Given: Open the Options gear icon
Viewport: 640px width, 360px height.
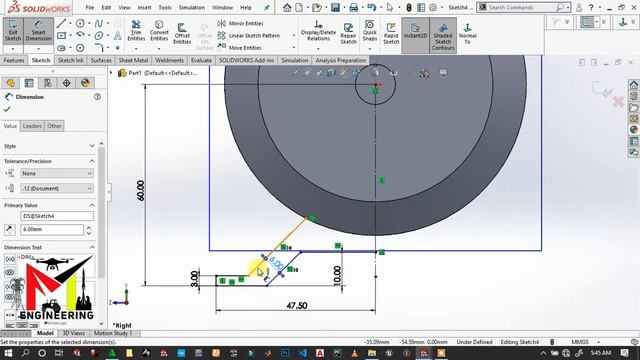Looking at the screenshot, I should (x=433, y=7).
